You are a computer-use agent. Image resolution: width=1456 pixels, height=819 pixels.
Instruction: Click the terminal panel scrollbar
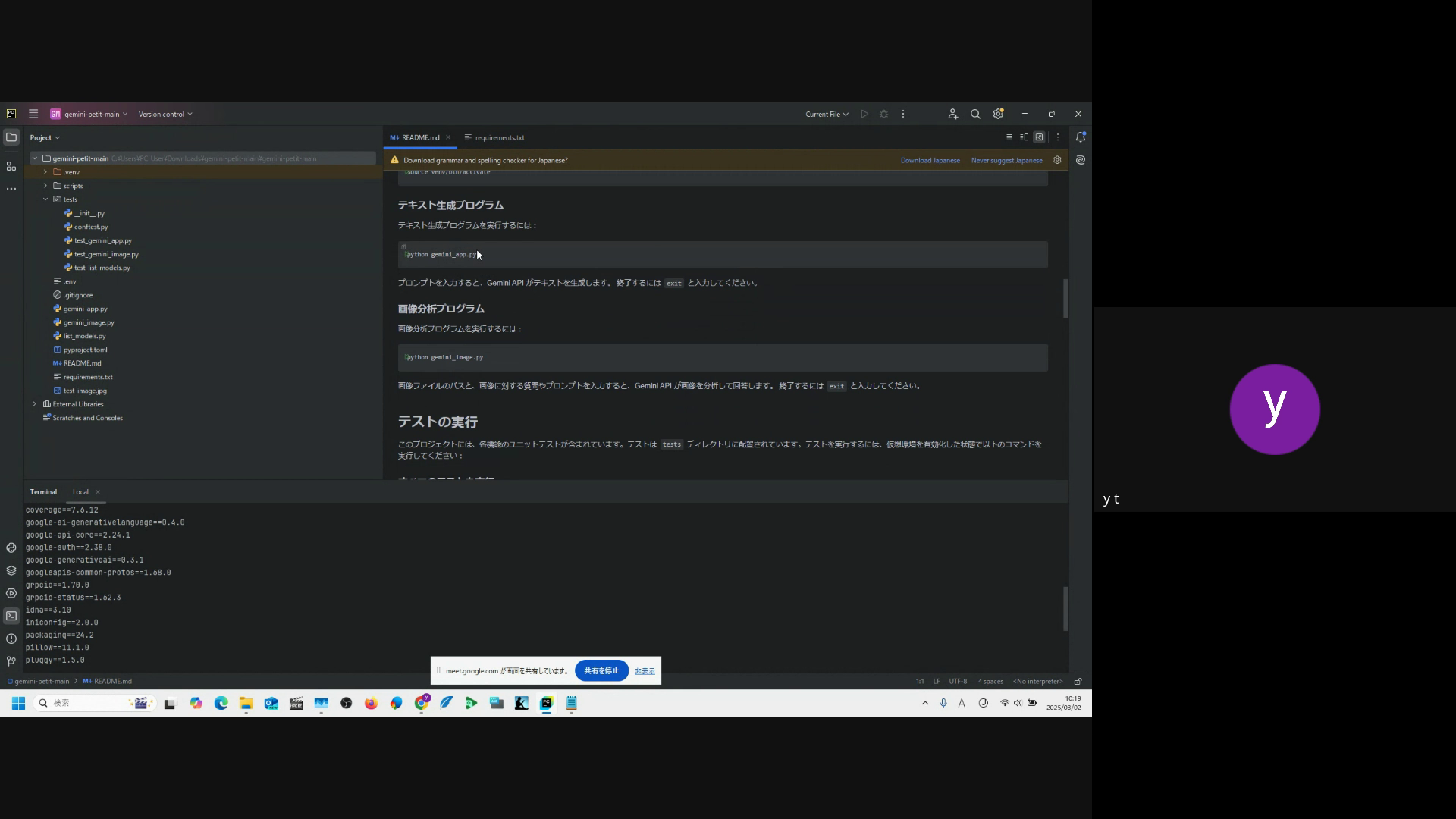pos(1065,608)
